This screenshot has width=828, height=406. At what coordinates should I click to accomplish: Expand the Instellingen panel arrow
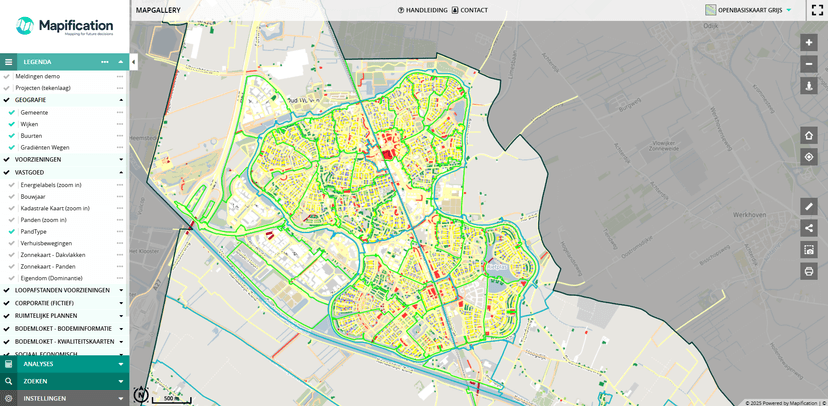pos(120,398)
